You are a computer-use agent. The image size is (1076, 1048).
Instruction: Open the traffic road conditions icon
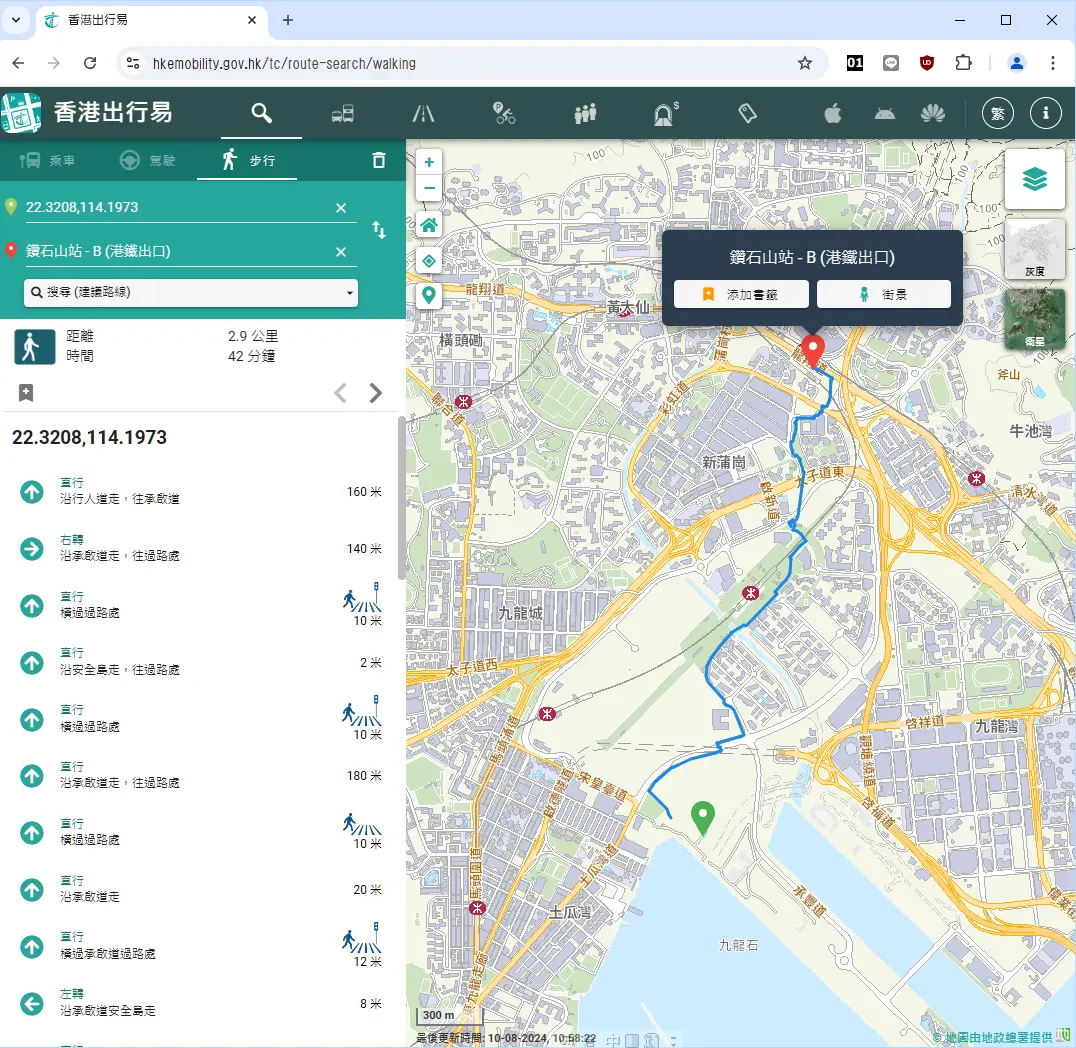point(423,113)
